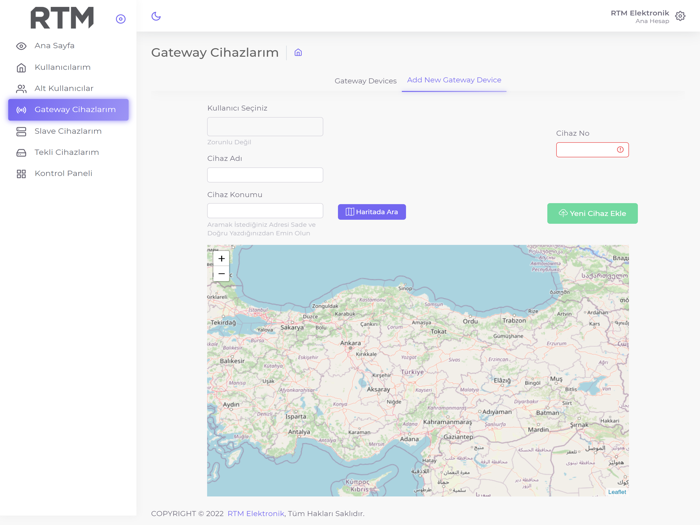The image size is (700, 525).
Task: Click Haritada Ara button
Action: (372, 212)
